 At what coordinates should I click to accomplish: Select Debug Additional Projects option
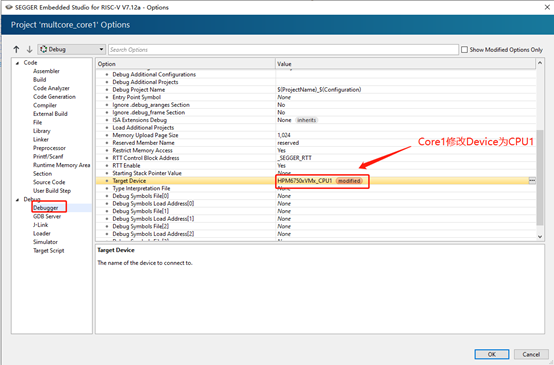tap(145, 82)
